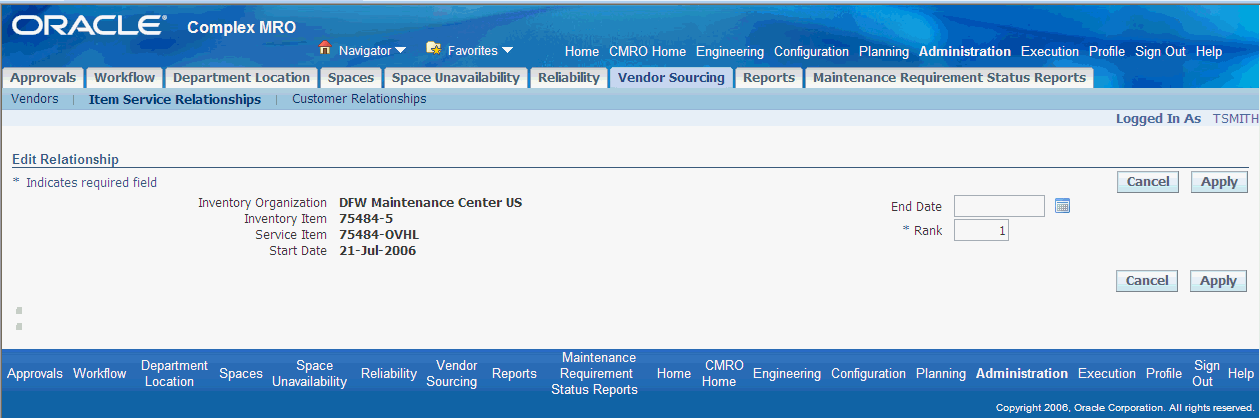Click Administration in the top navigation
Image resolution: width=1260 pixels, height=418 pixels.
point(965,51)
